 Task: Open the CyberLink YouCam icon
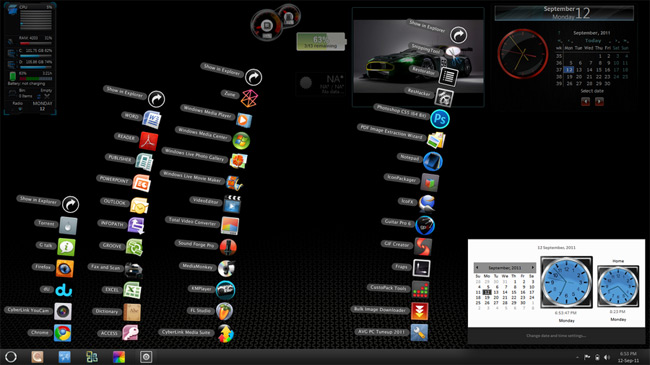tap(63, 311)
